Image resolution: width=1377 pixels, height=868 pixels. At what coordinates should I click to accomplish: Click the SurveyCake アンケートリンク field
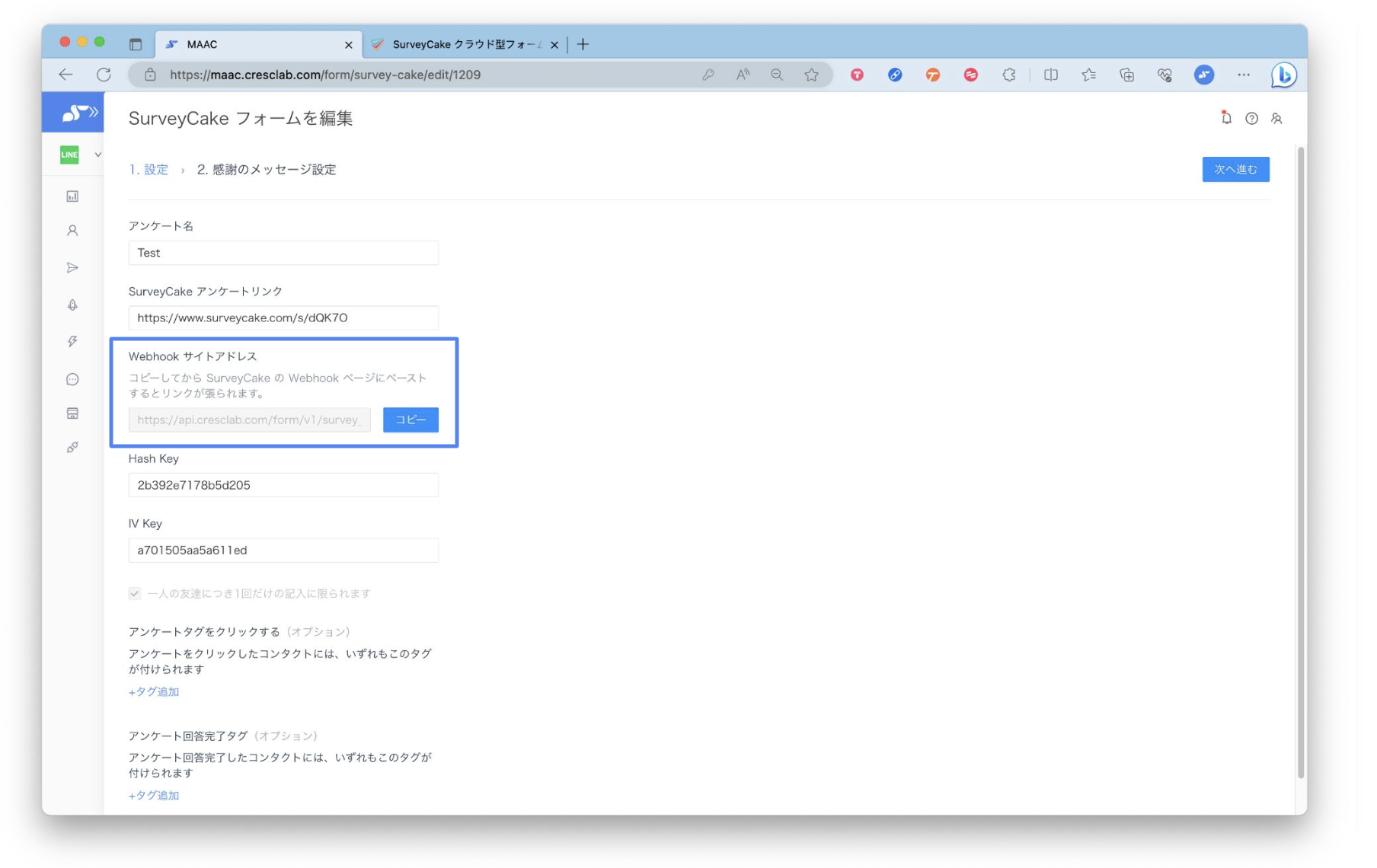[283, 318]
